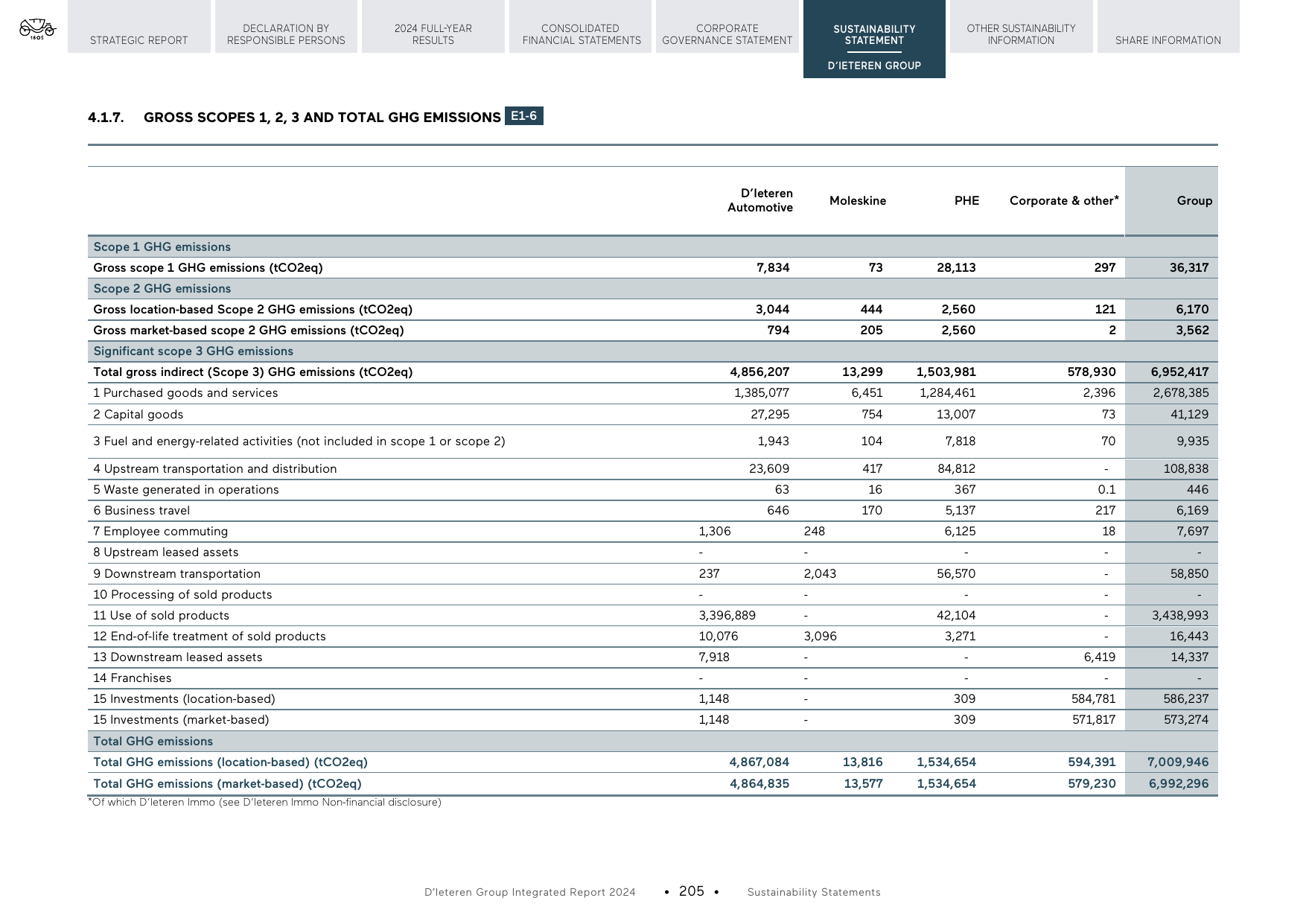Open Consolidated Financial Statements tab

click(x=581, y=27)
